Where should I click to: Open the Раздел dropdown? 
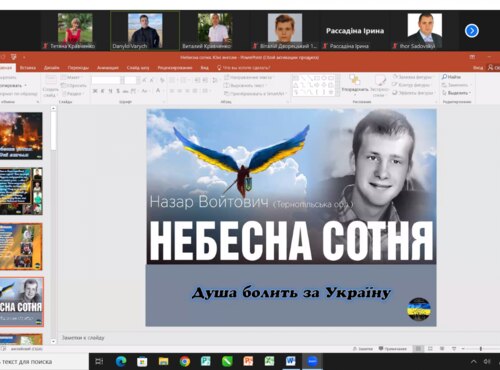point(72,93)
